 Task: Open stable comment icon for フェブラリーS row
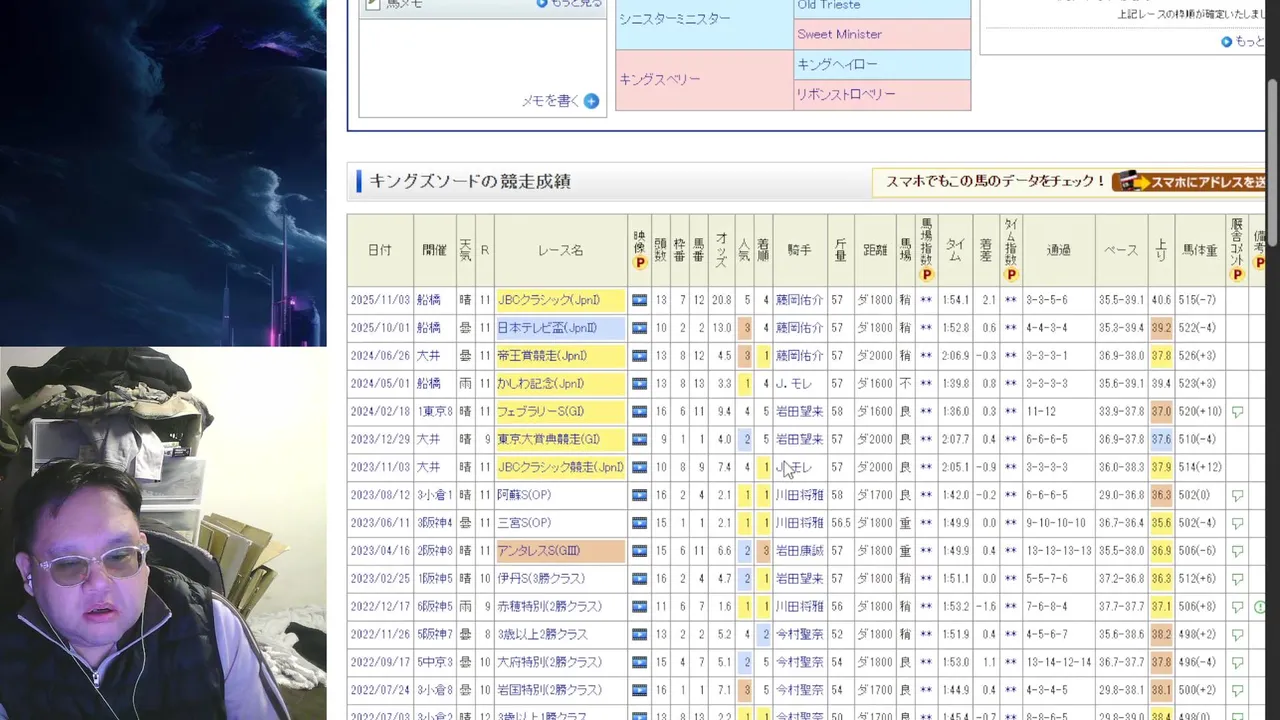[1237, 412]
